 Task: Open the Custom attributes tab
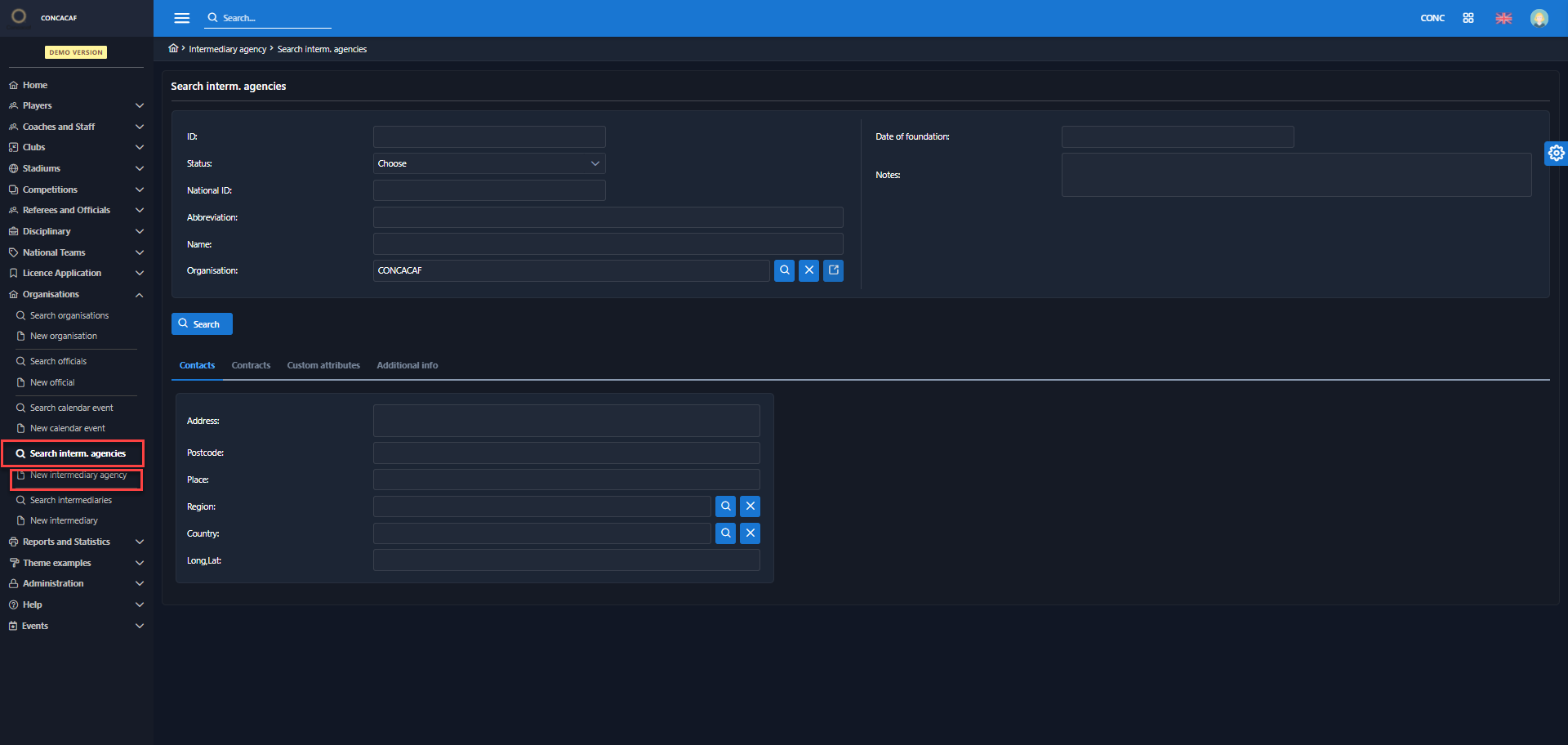pos(323,365)
